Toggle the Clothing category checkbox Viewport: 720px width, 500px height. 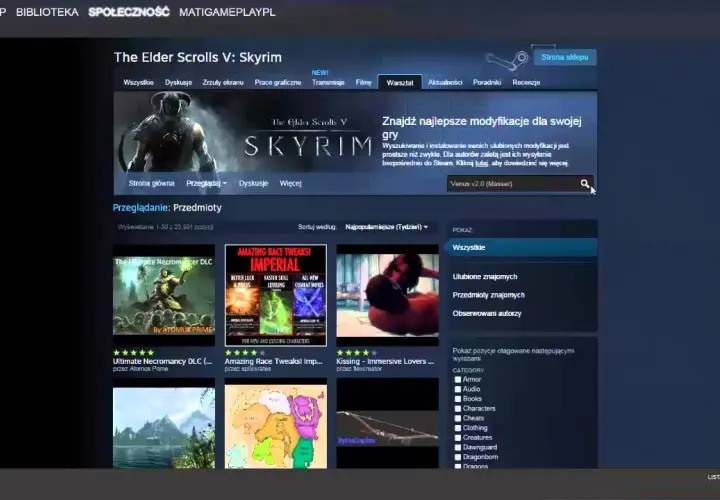pos(458,427)
